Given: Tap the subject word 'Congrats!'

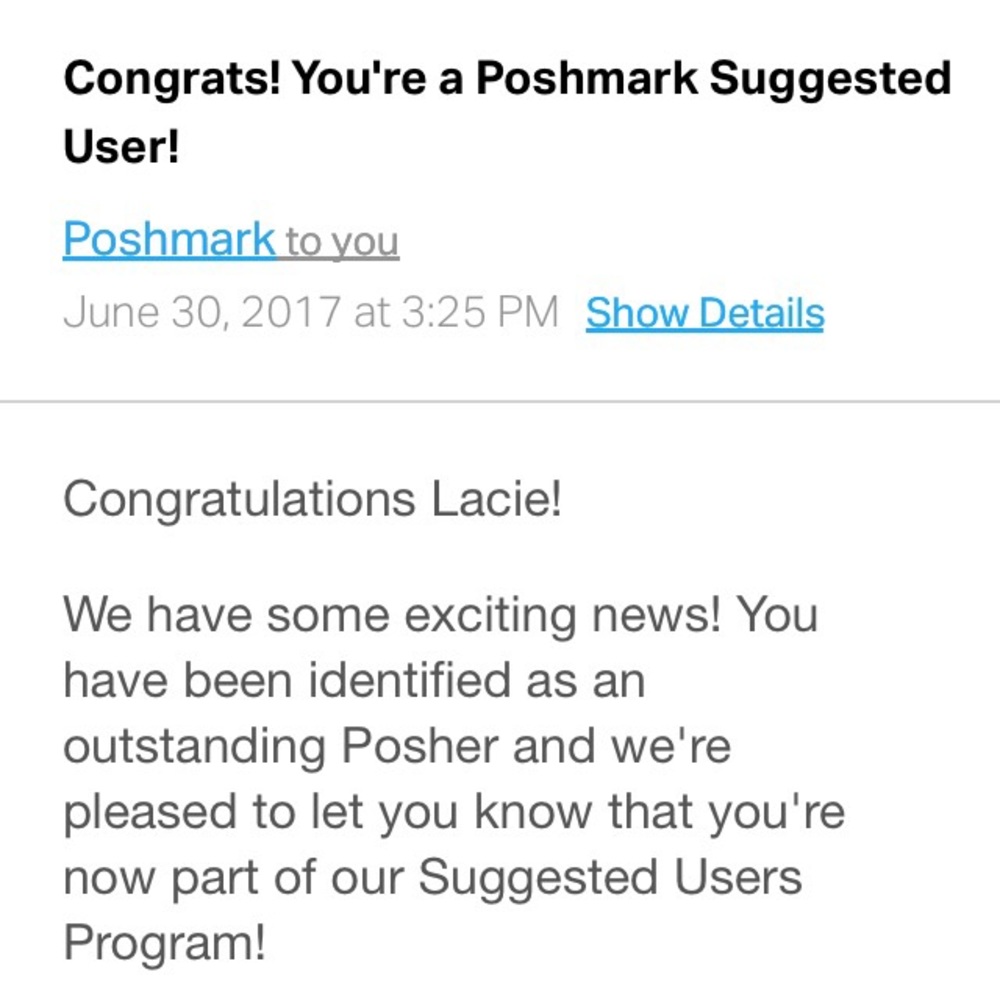Looking at the screenshot, I should (x=170, y=77).
